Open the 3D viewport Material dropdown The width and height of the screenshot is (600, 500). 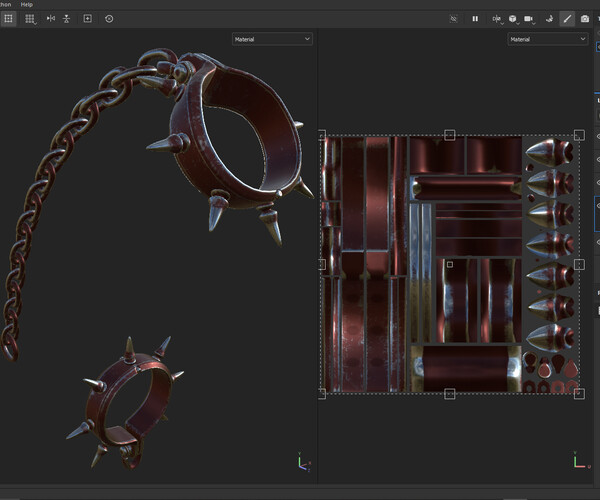(x=272, y=39)
